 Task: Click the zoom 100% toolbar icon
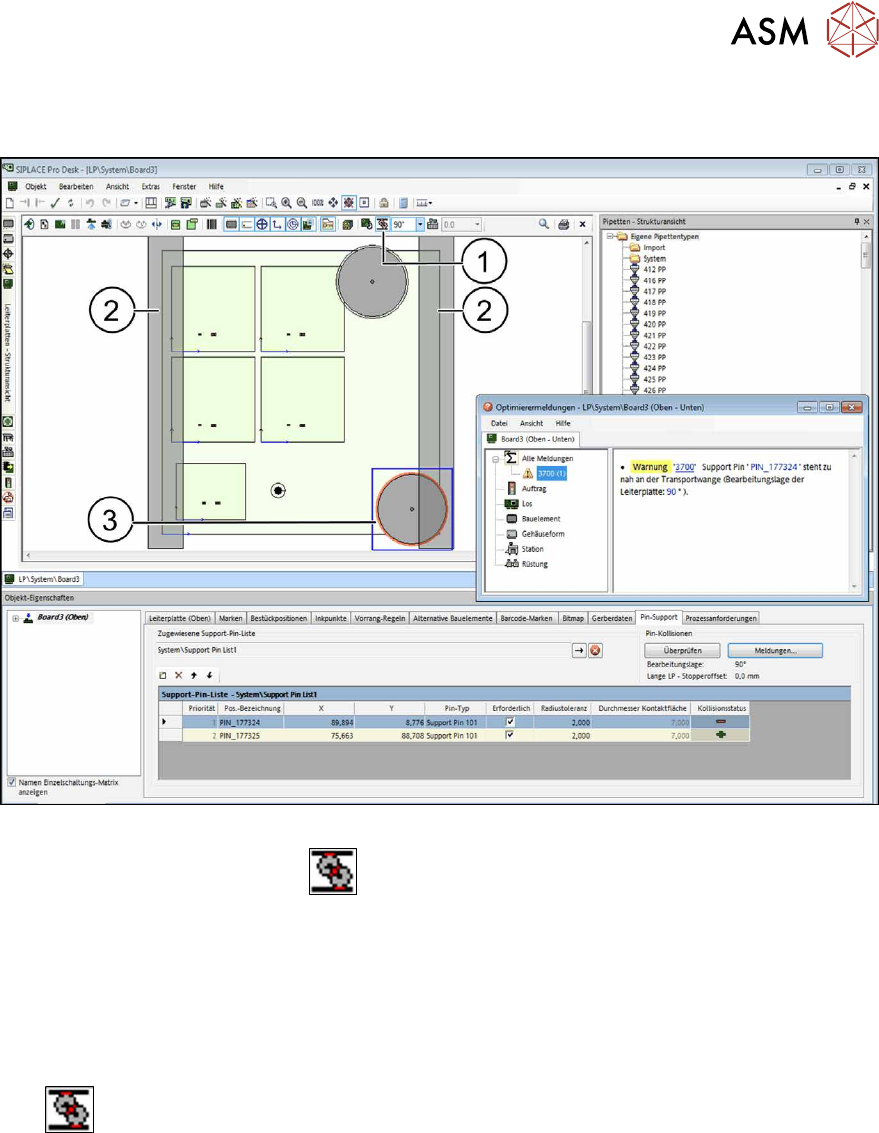317,203
